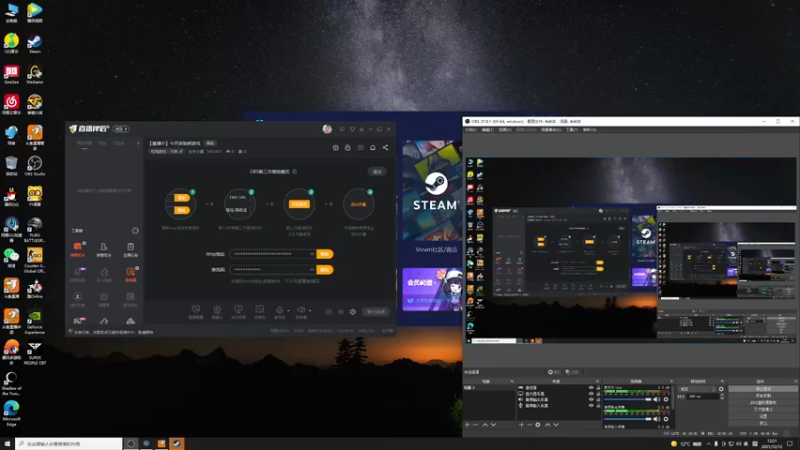Toggle visibility eye of display capture source
The width and height of the screenshot is (800, 450).
coord(591,394)
